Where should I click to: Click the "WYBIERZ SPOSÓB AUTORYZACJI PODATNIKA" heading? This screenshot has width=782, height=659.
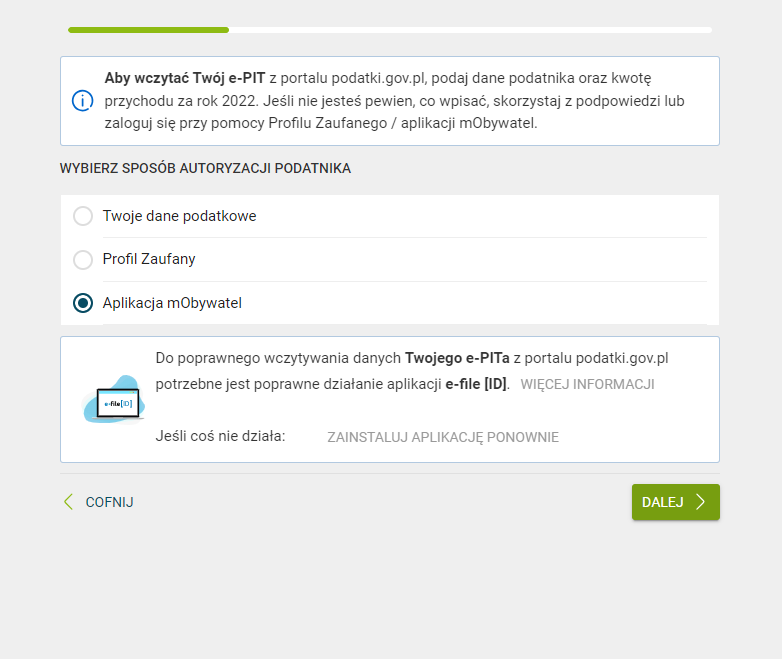tap(205, 169)
